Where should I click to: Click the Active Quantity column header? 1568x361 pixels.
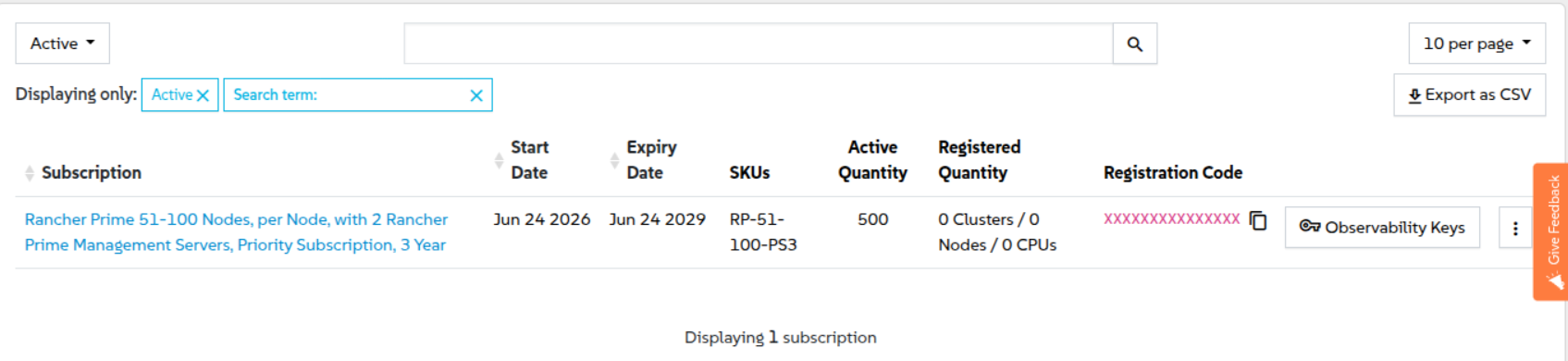pos(872,160)
